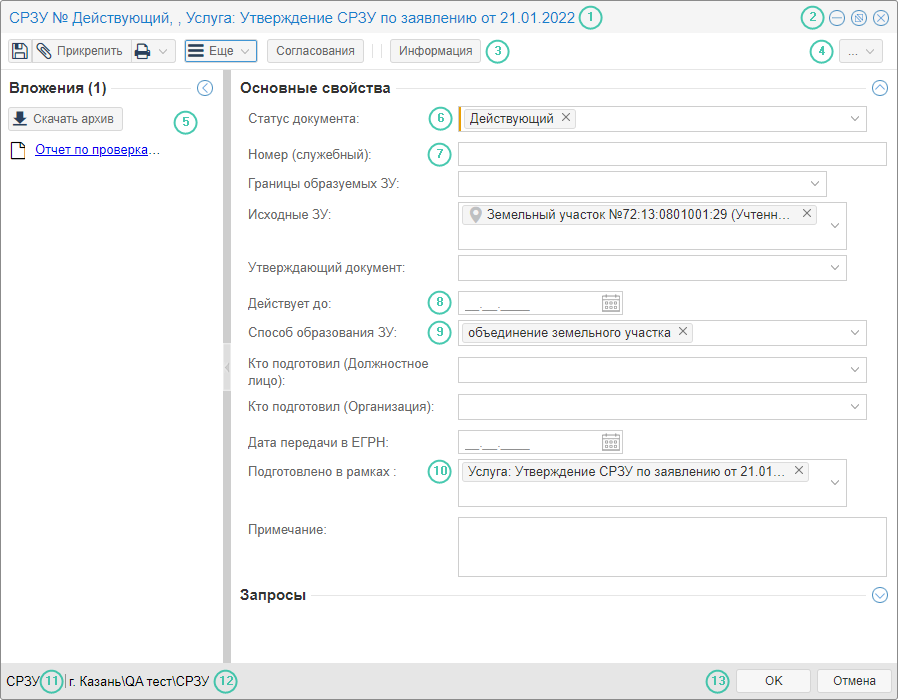Click the Прикрепить paperclip button
Viewport: 898px width, 700px height.
[81, 51]
